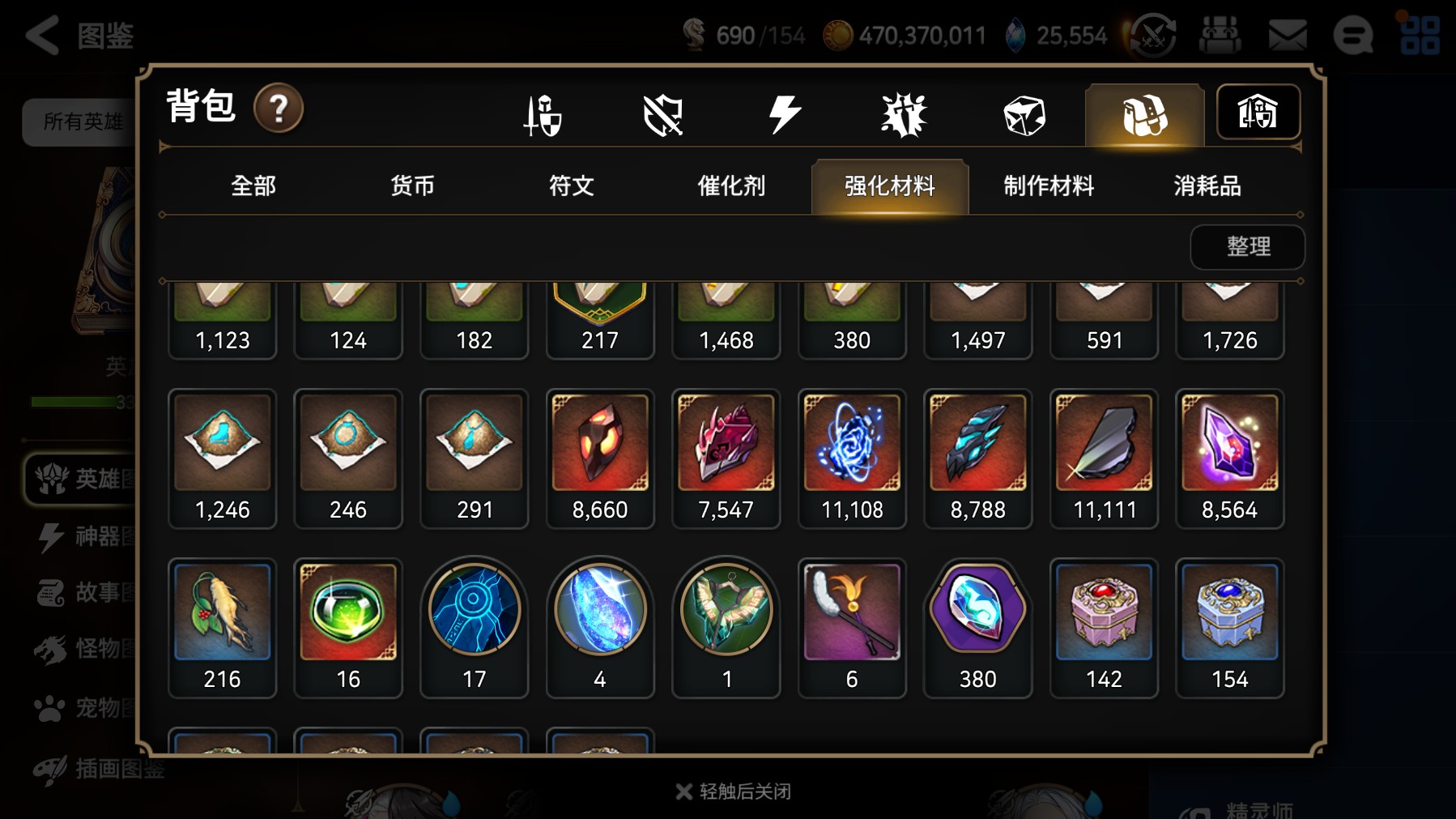
Task: Select the blue swirl orb item 11,108
Action: click(852, 459)
